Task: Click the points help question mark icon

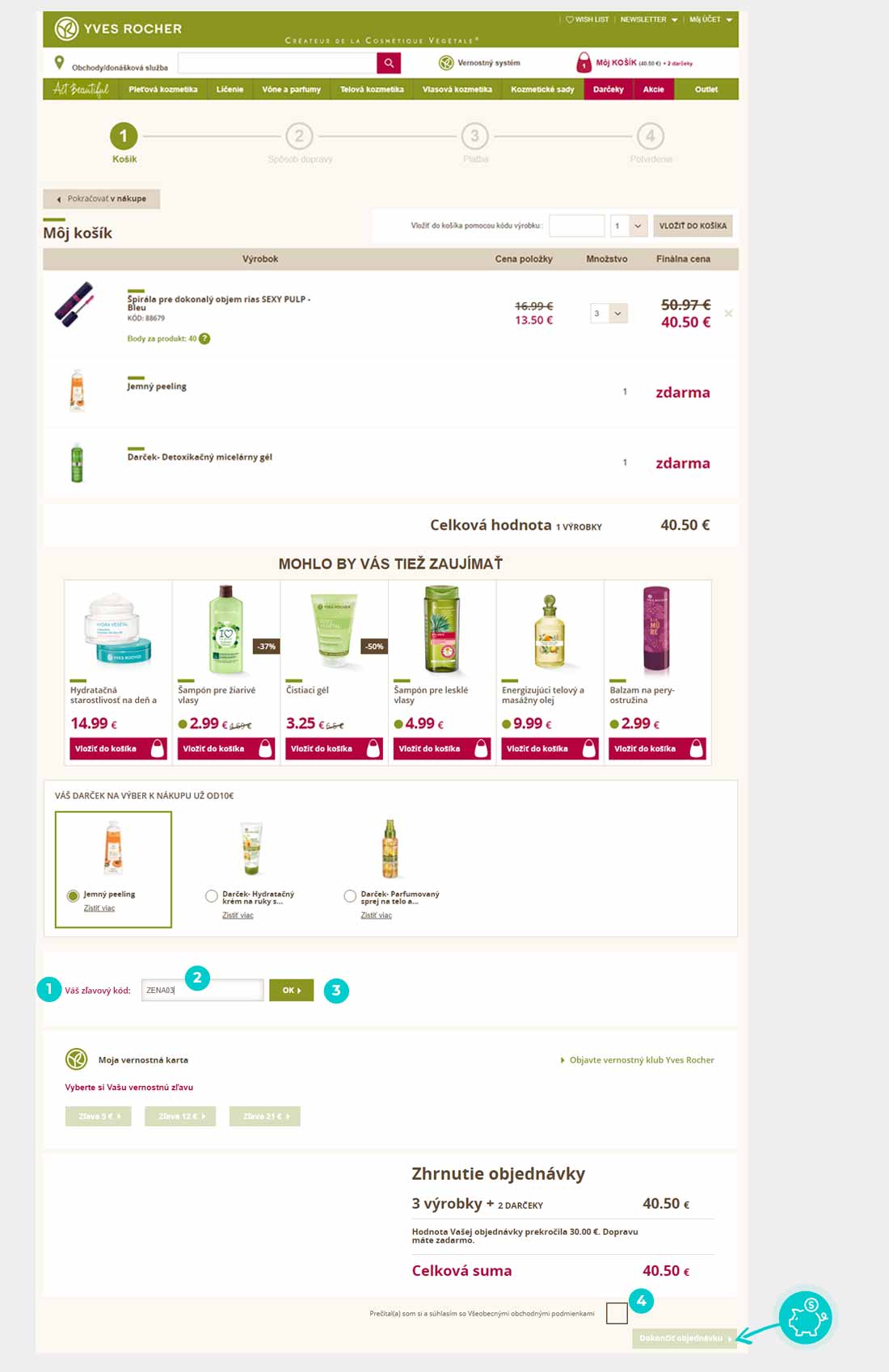Action: tap(204, 339)
